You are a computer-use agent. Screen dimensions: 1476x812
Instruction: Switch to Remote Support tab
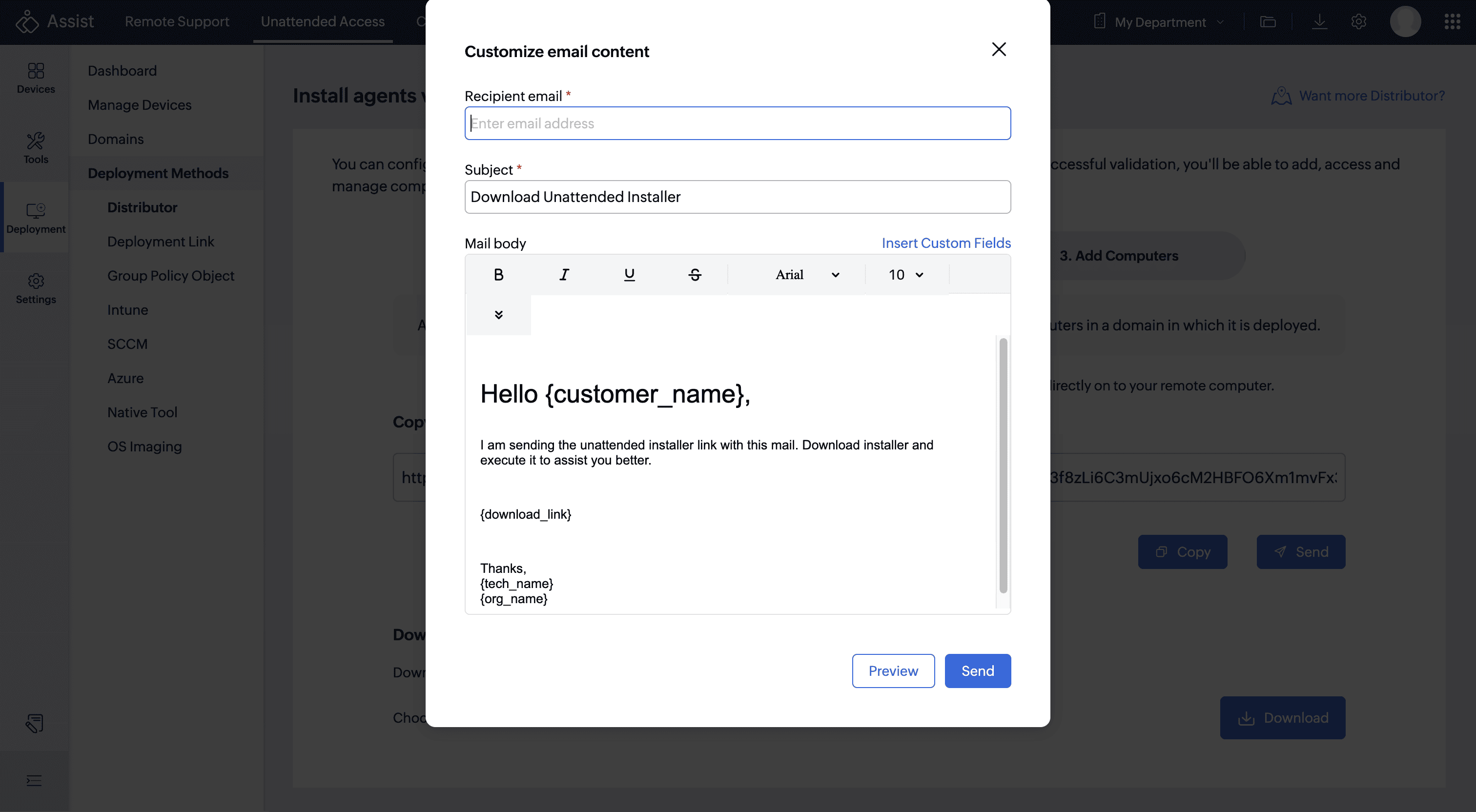[177, 21]
